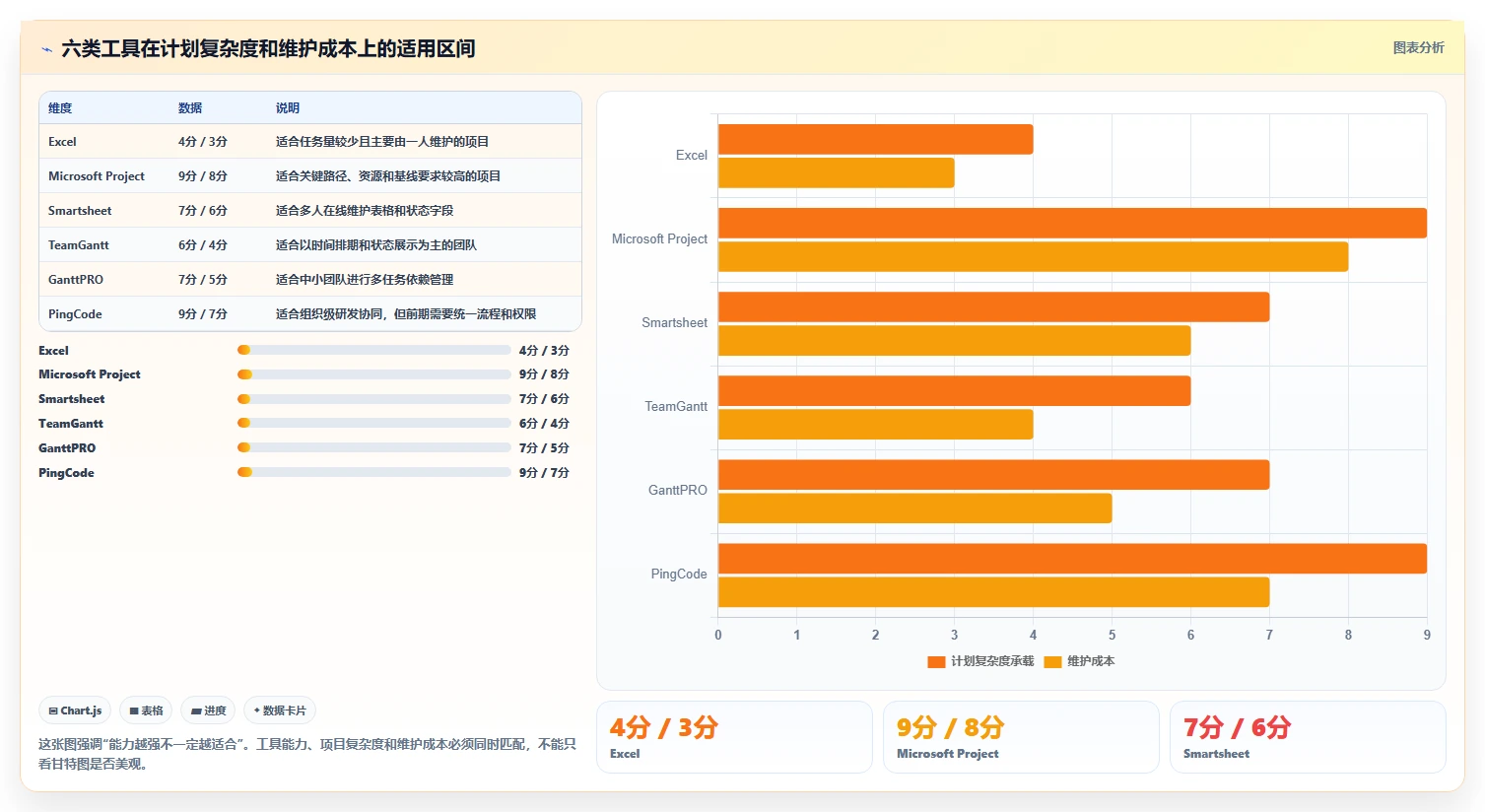
Task: Click the Microsoft Project chart axis label
Action: [x=659, y=239]
